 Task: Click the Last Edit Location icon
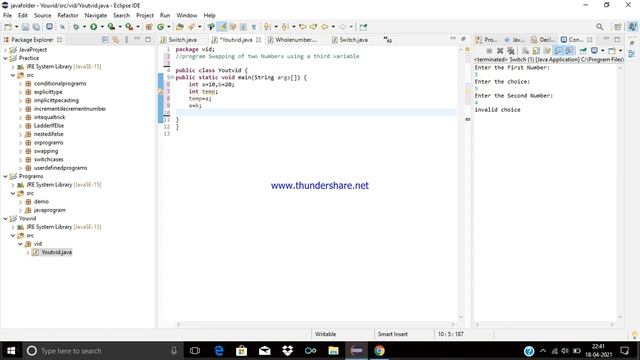pos(302,27)
